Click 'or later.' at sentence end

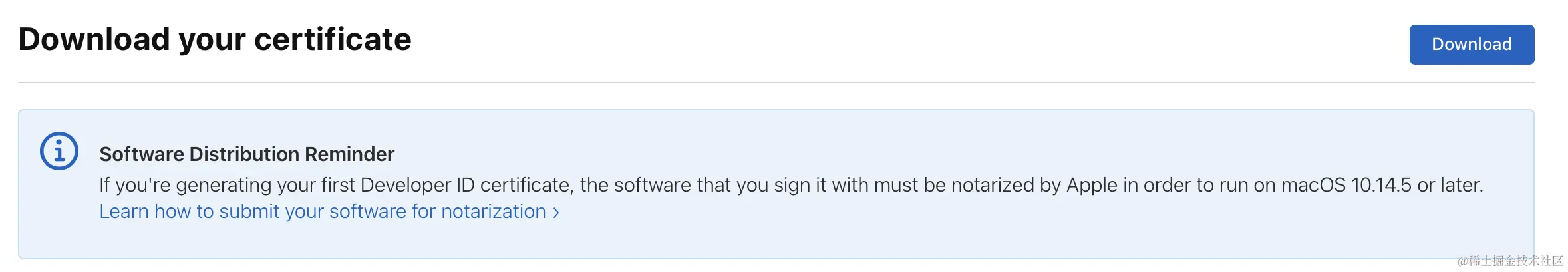(1450, 185)
